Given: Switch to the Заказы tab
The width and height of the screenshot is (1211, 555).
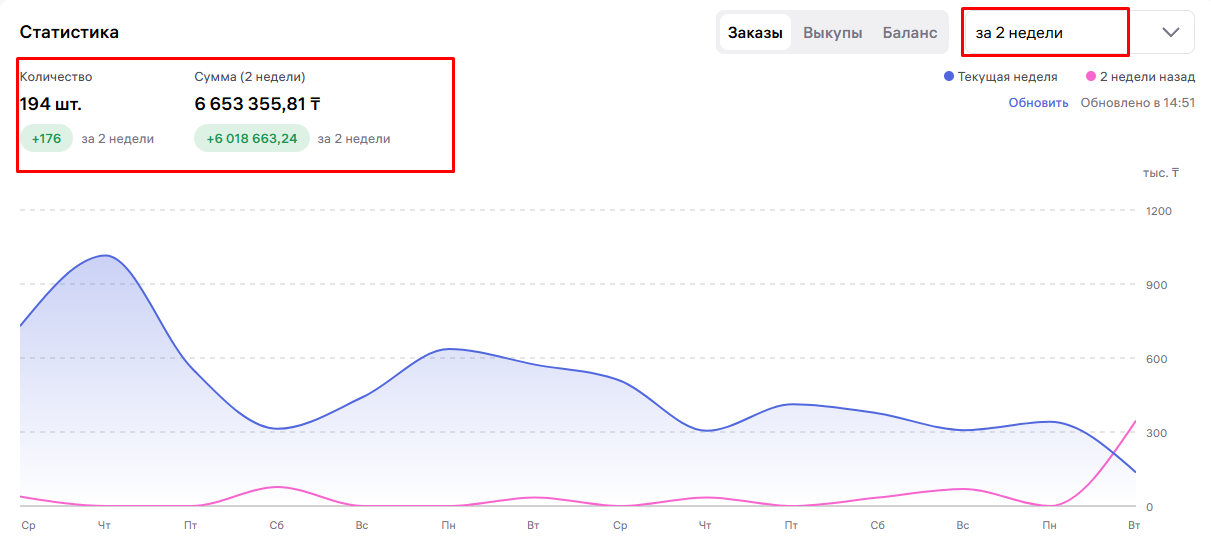Looking at the screenshot, I should pos(755,32).
